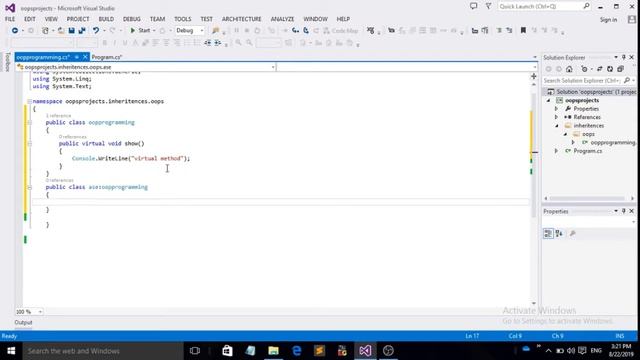640x360 pixels.
Task: Click the feedback speech bubble icon
Action: 473,7
